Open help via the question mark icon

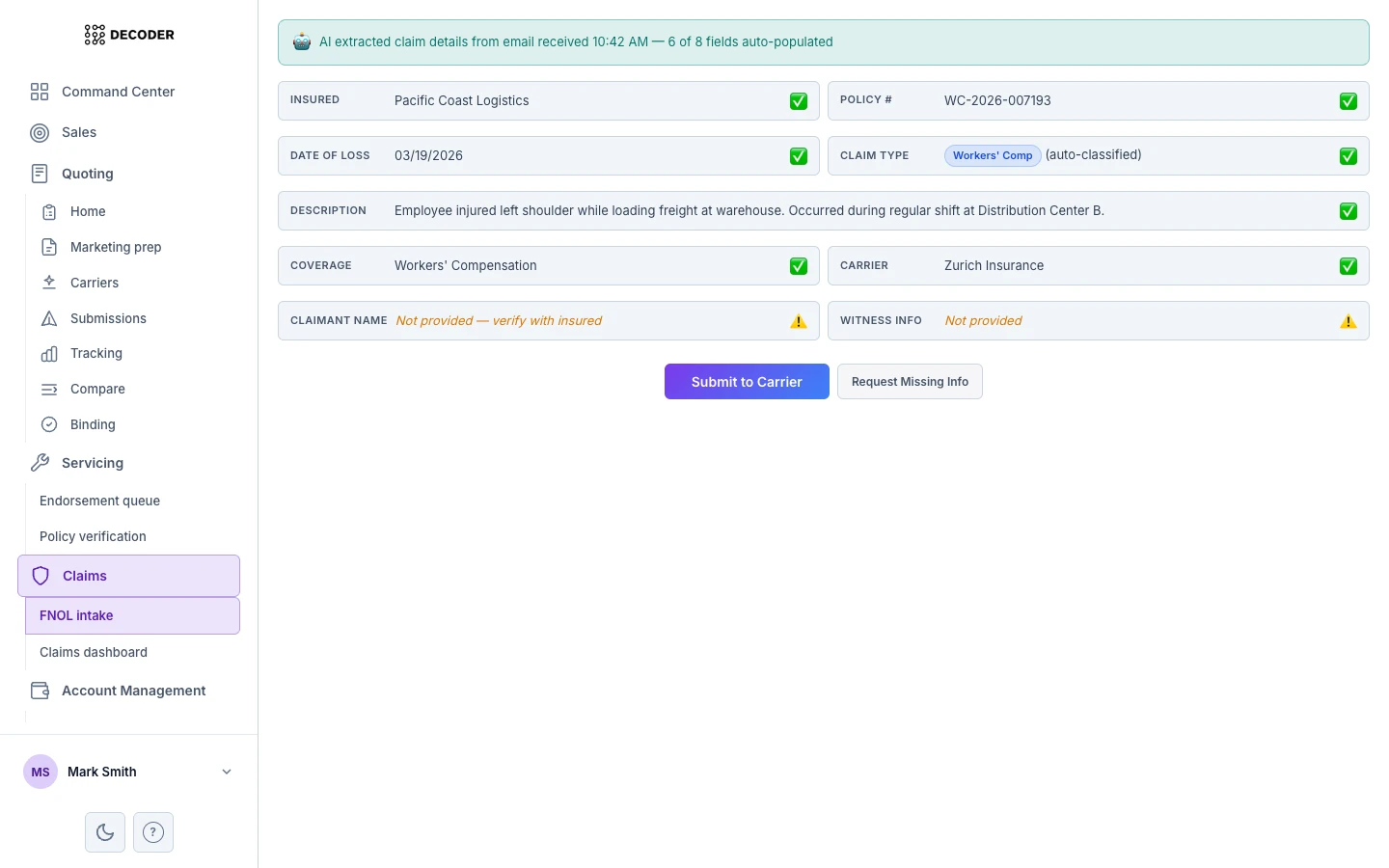(153, 831)
